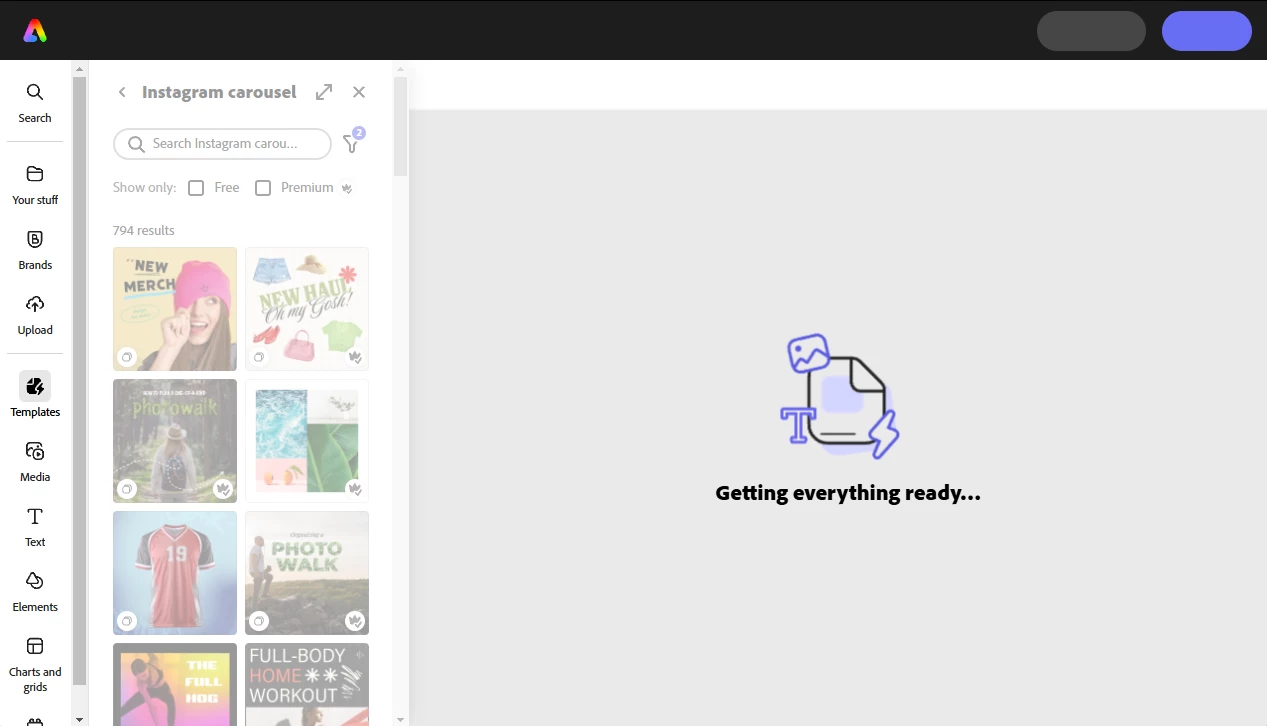
Task: Open the Text panel
Action: click(x=35, y=527)
